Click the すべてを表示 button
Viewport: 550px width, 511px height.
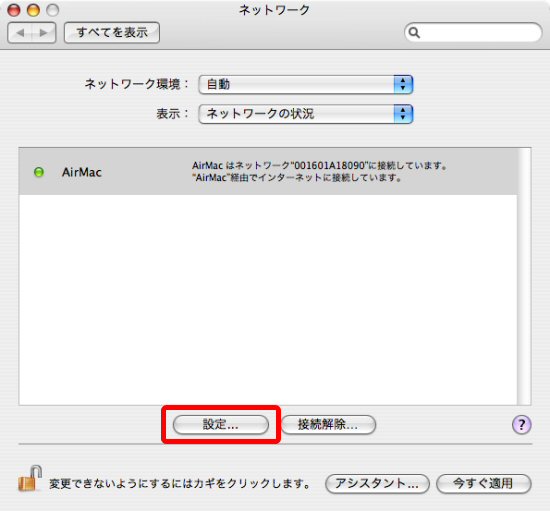tap(112, 32)
